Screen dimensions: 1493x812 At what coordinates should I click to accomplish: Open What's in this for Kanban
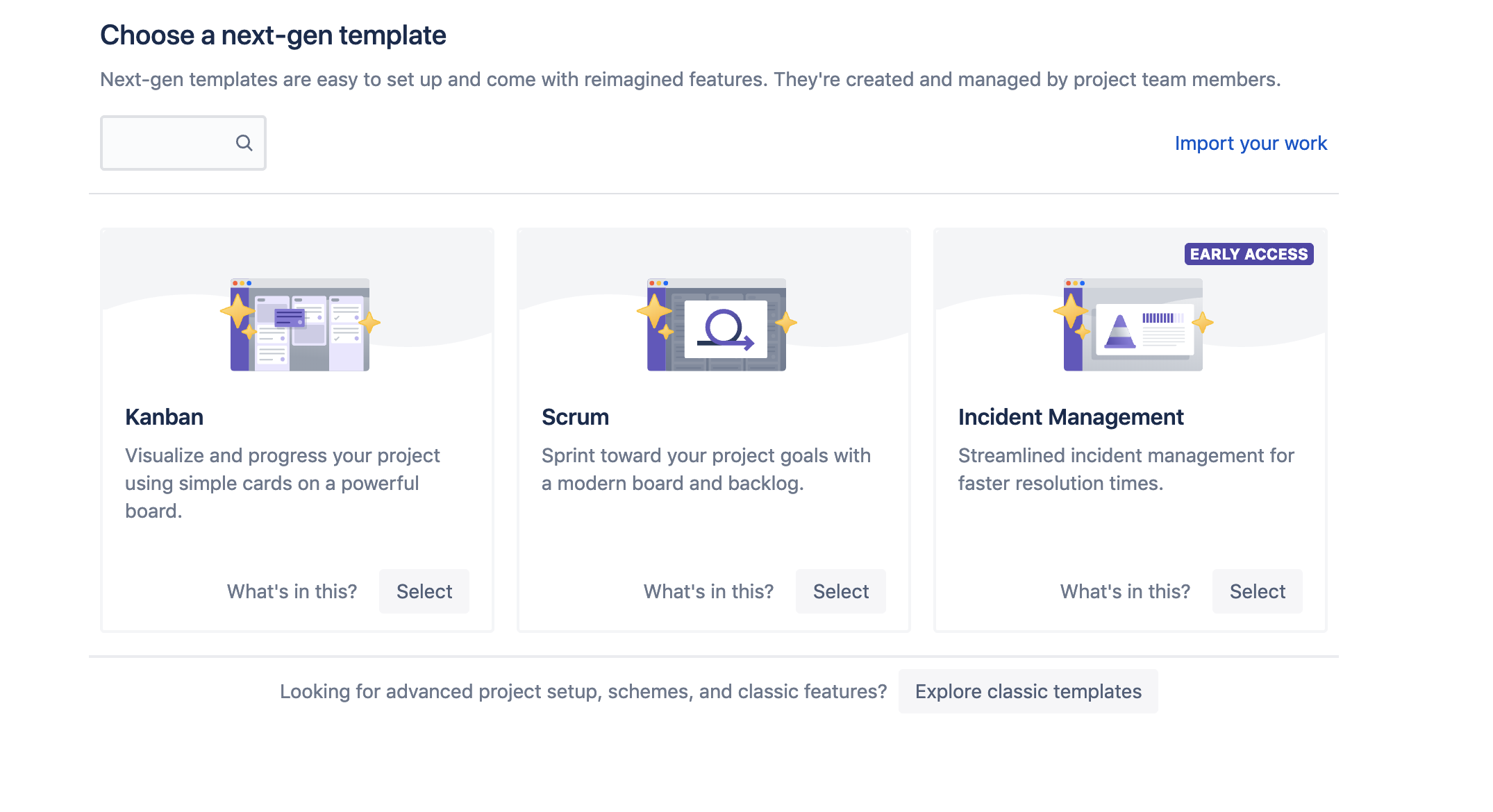(x=292, y=591)
